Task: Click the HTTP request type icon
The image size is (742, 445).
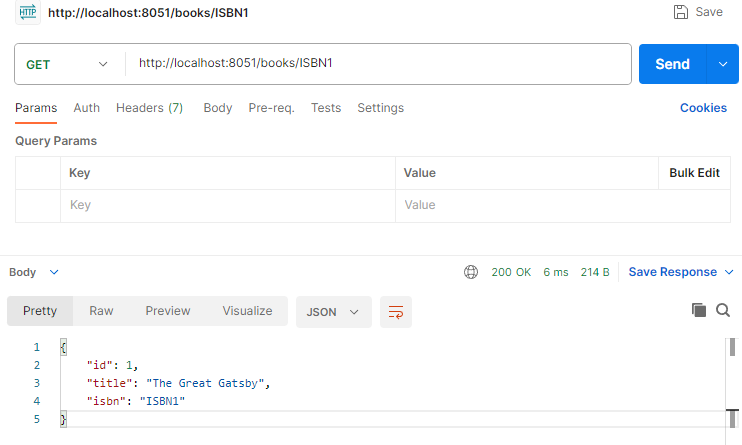Action: [27, 12]
